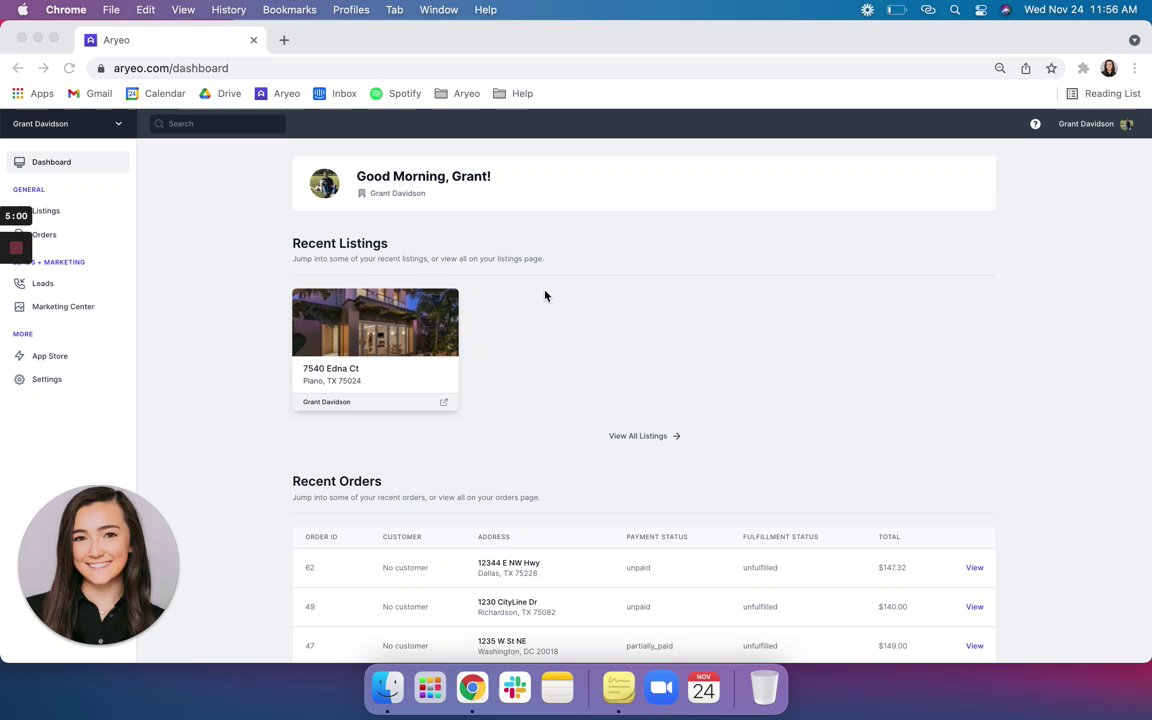
Task: Open the Aryeo bookmarks folder
Action: 457,93
